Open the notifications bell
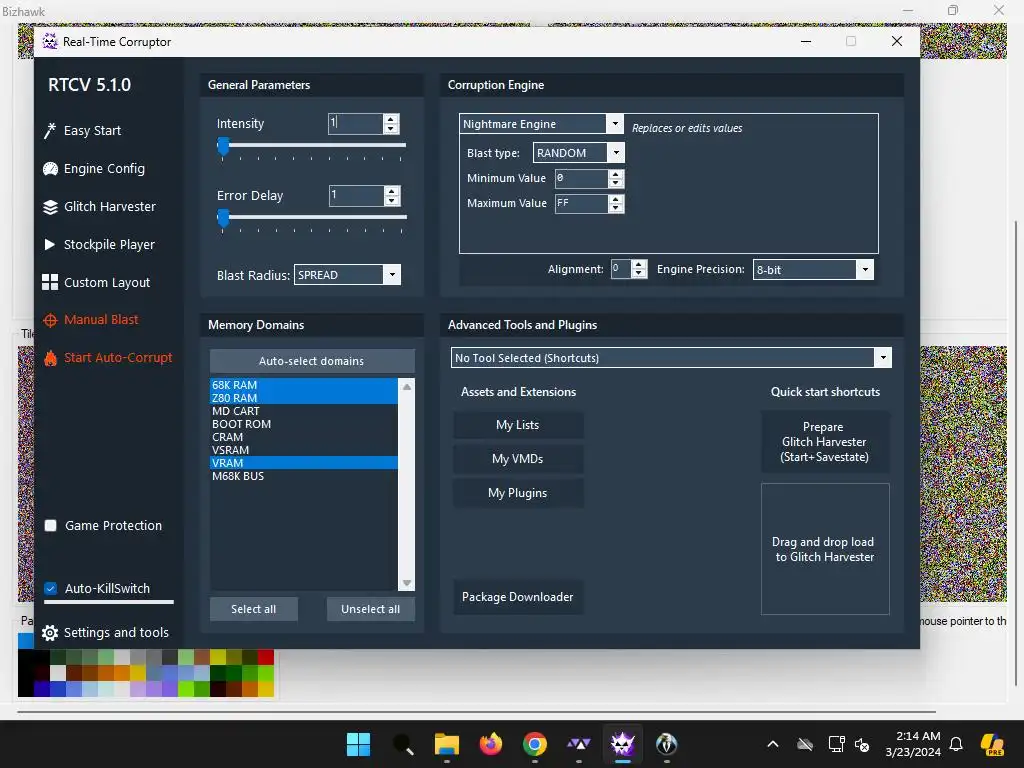Screen dimensions: 1024x768 pos(956,744)
